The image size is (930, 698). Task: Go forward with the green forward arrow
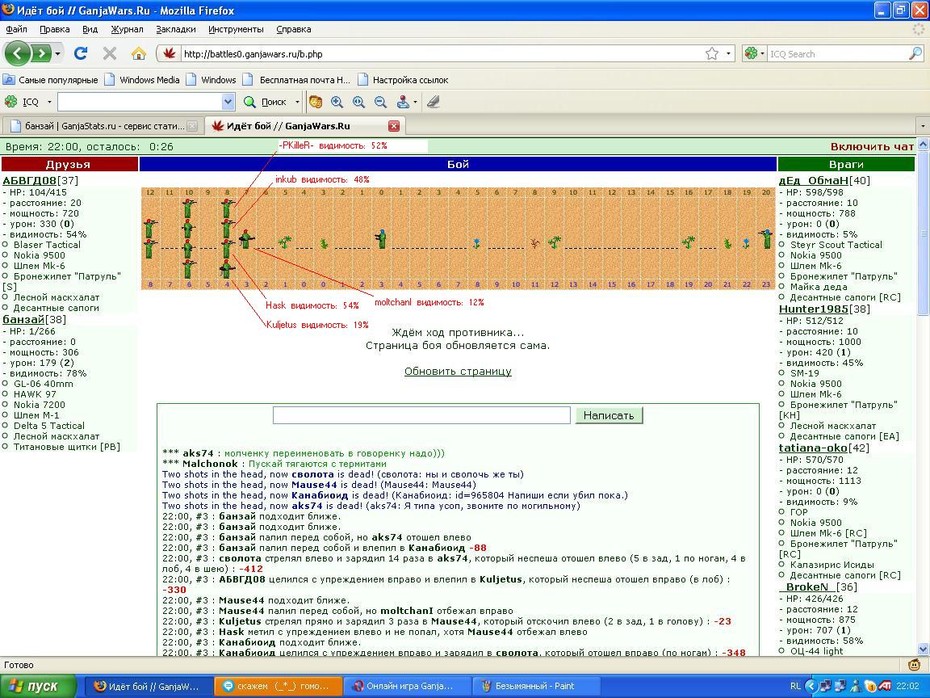tap(40, 54)
